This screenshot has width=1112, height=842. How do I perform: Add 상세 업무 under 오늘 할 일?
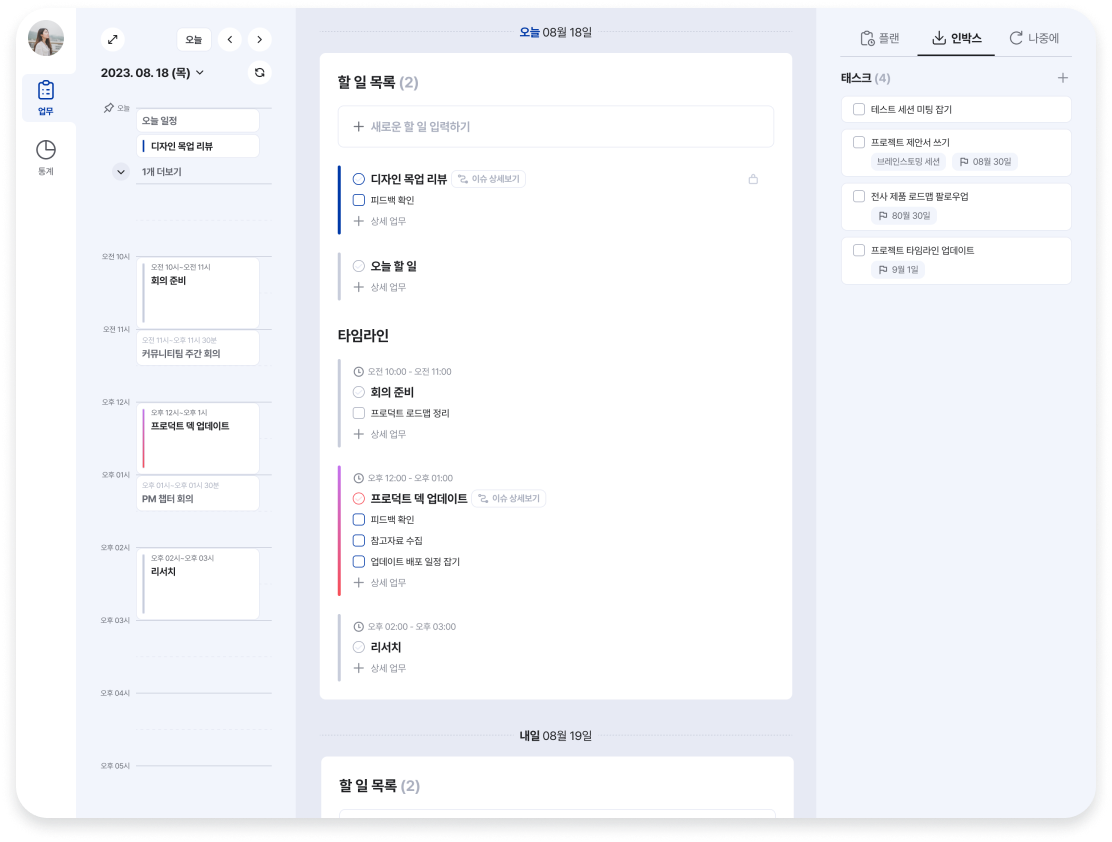[x=380, y=287]
